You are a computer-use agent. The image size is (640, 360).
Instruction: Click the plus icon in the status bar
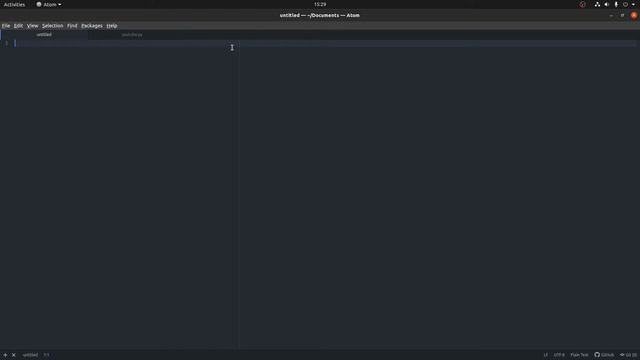pyautogui.click(x=5, y=355)
